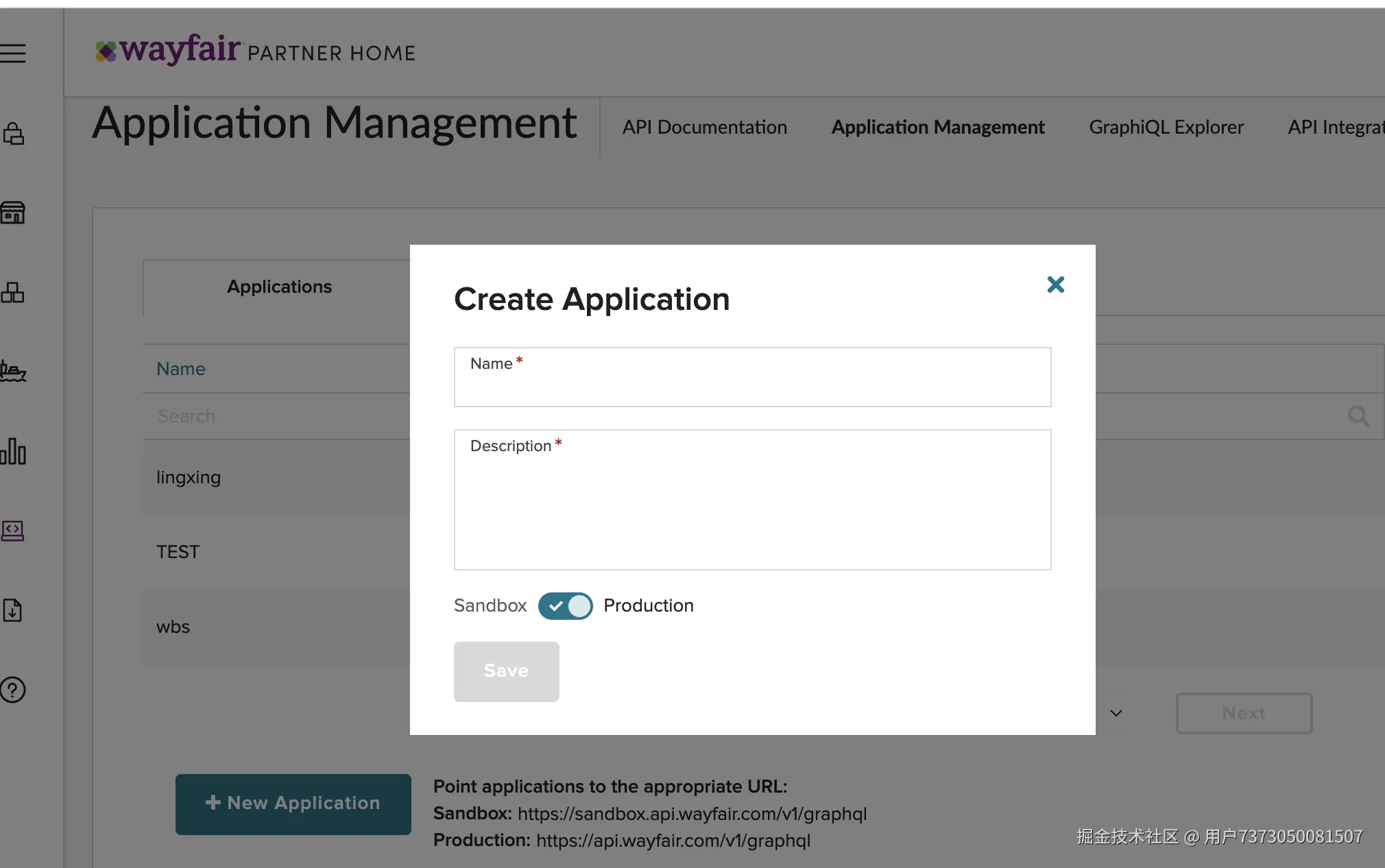Open the storefront sidebar icon
Viewport: 1385px width, 868px height.
tap(13, 213)
